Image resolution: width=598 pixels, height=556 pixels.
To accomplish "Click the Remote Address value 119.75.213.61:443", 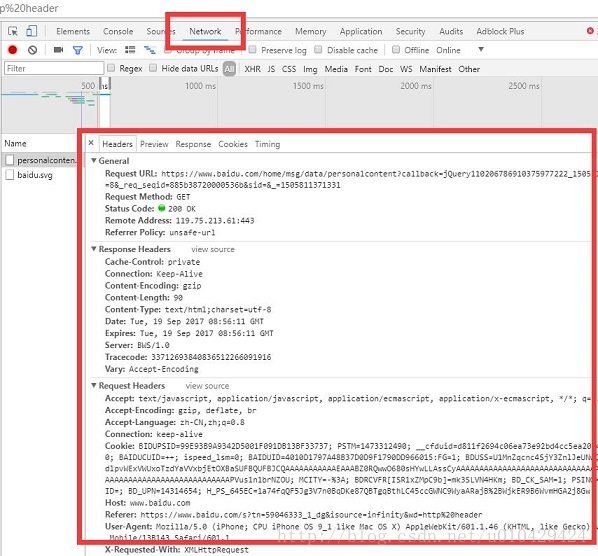I will coord(215,220).
